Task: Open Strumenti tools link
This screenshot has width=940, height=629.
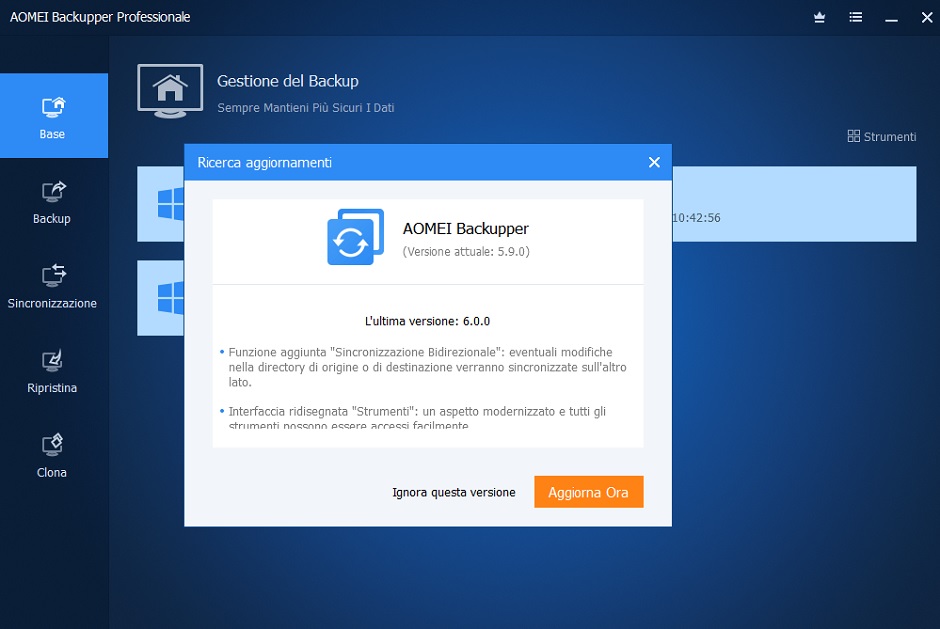Action: pyautogui.click(x=881, y=137)
